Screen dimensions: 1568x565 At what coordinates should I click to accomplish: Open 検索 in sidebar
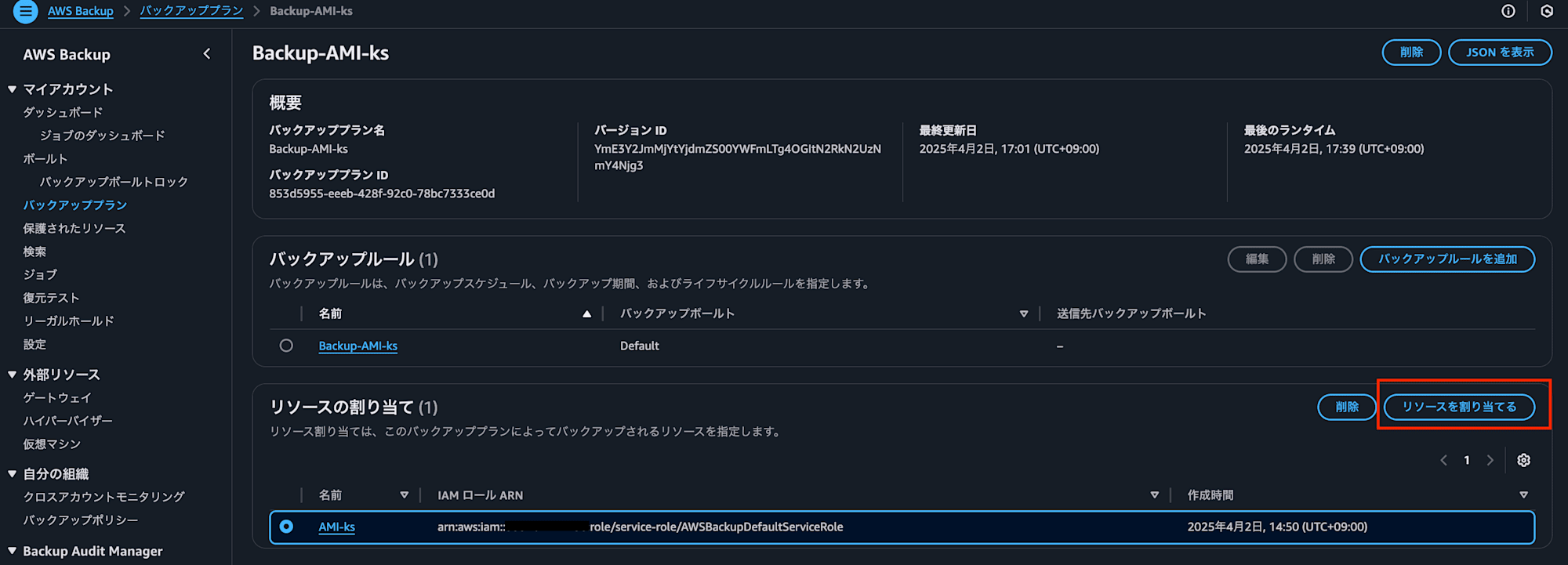coord(34,252)
